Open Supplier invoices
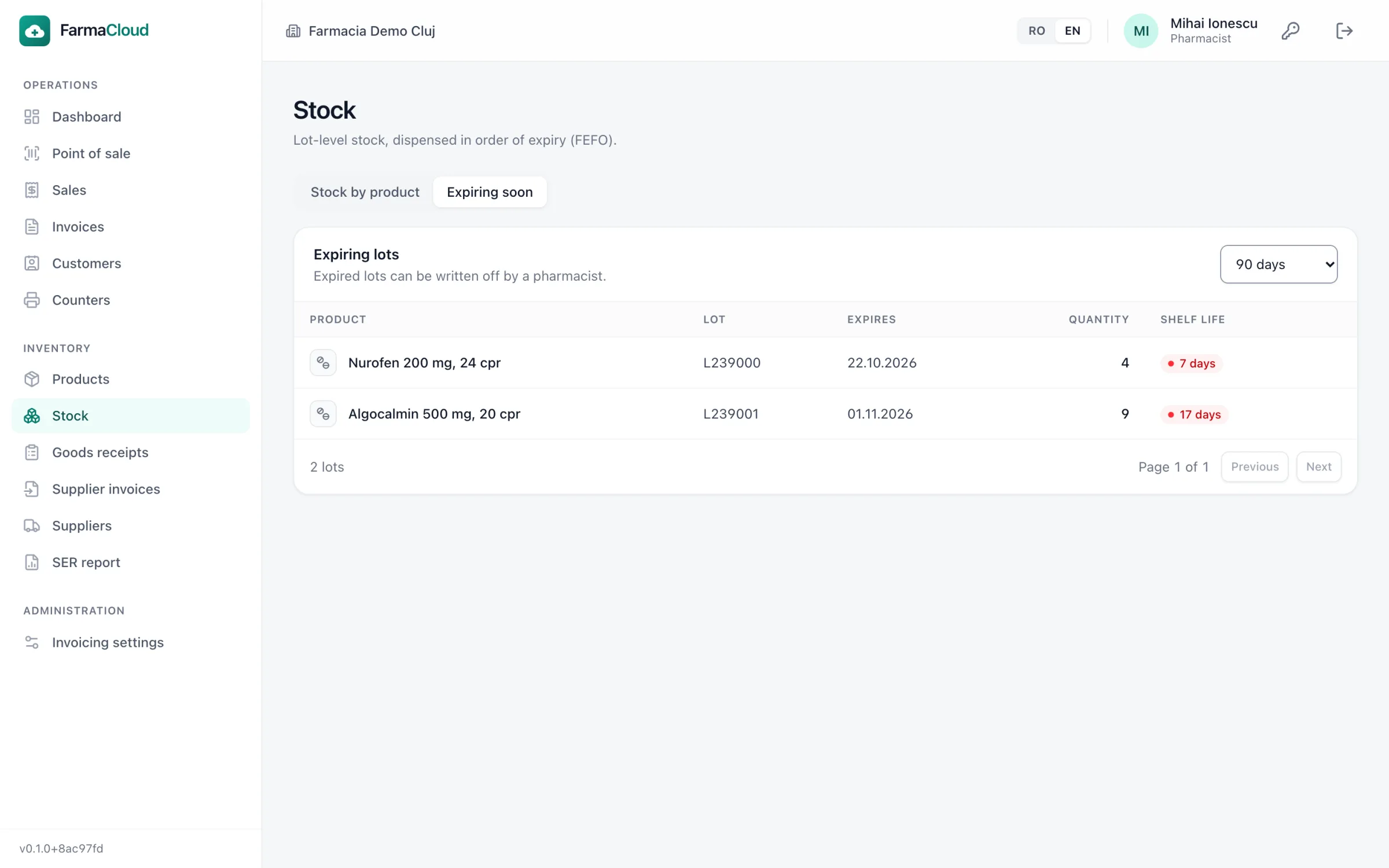1389x868 pixels. (131, 489)
